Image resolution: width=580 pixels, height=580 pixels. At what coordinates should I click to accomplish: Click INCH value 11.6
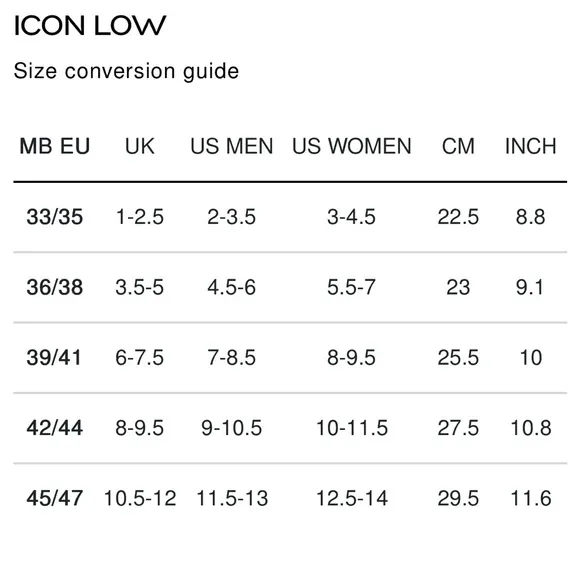(x=531, y=498)
